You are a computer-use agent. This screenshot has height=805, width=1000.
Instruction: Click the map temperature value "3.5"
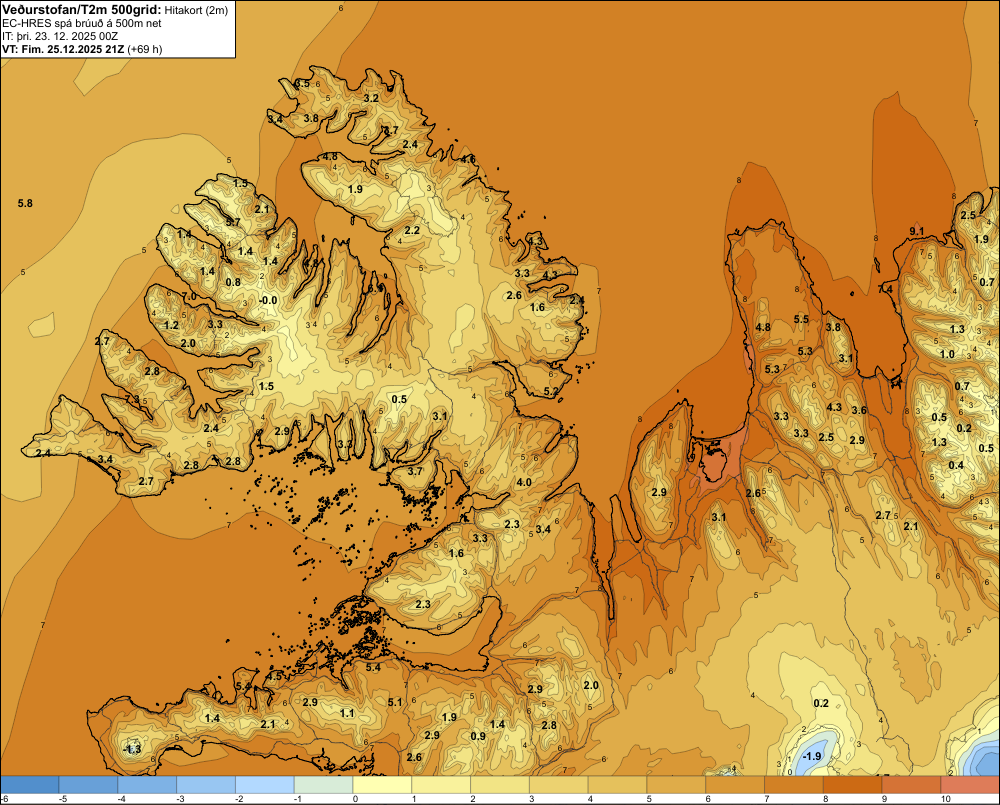coord(302,84)
